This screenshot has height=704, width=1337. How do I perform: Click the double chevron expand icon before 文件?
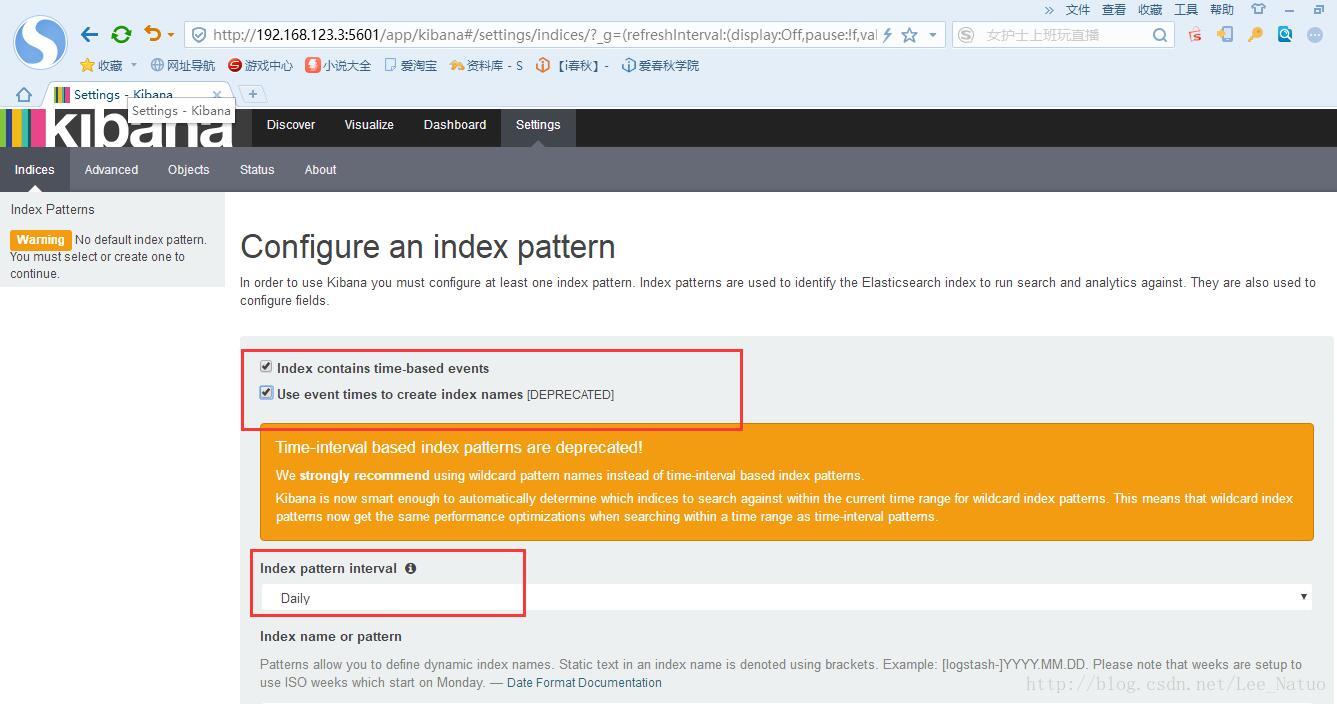[1049, 9]
